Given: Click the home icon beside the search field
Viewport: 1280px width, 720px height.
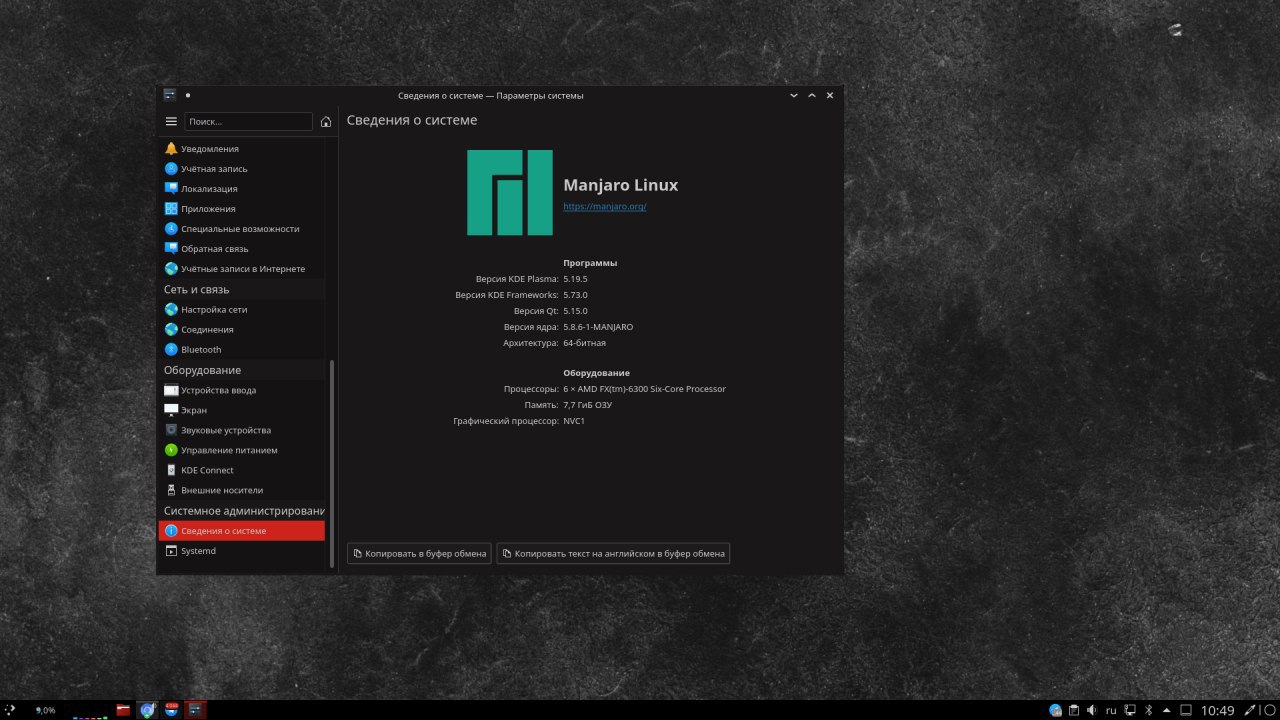Looking at the screenshot, I should [x=326, y=122].
